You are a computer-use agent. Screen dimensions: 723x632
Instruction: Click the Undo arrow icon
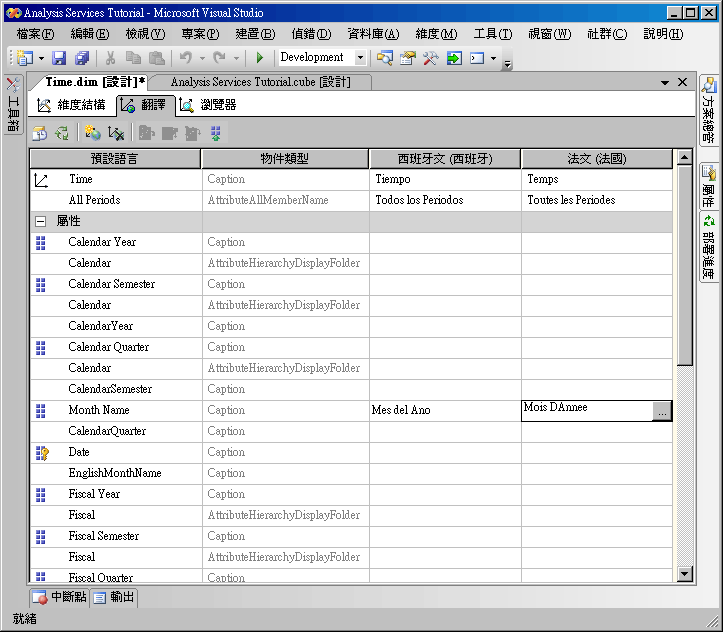point(186,58)
